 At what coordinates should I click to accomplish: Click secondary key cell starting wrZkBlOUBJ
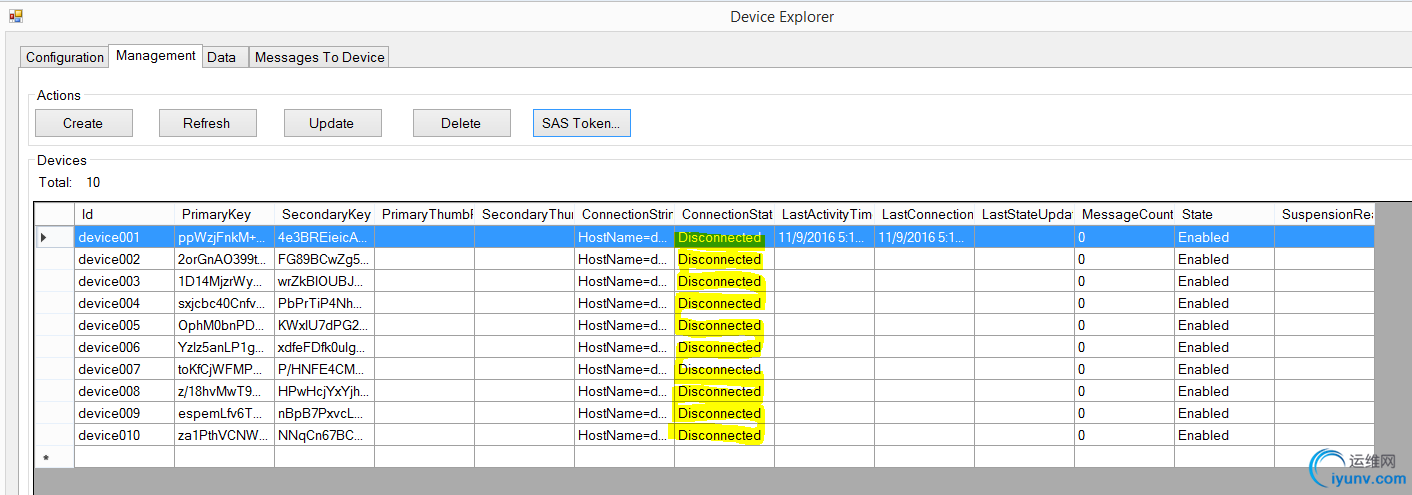[x=324, y=281]
